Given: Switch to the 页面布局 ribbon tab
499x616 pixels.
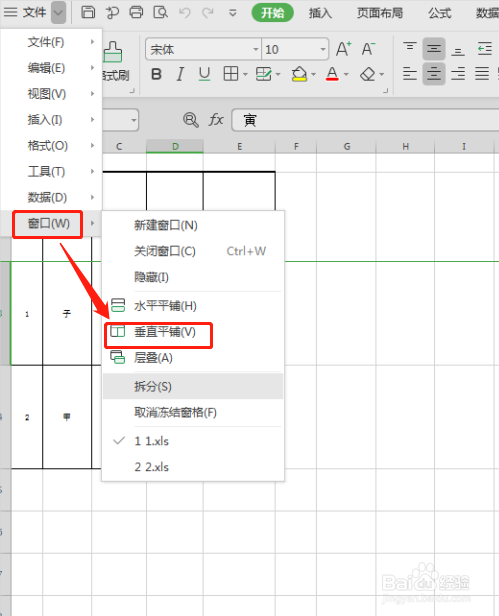Looking at the screenshot, I should click(x=380, y=13).
